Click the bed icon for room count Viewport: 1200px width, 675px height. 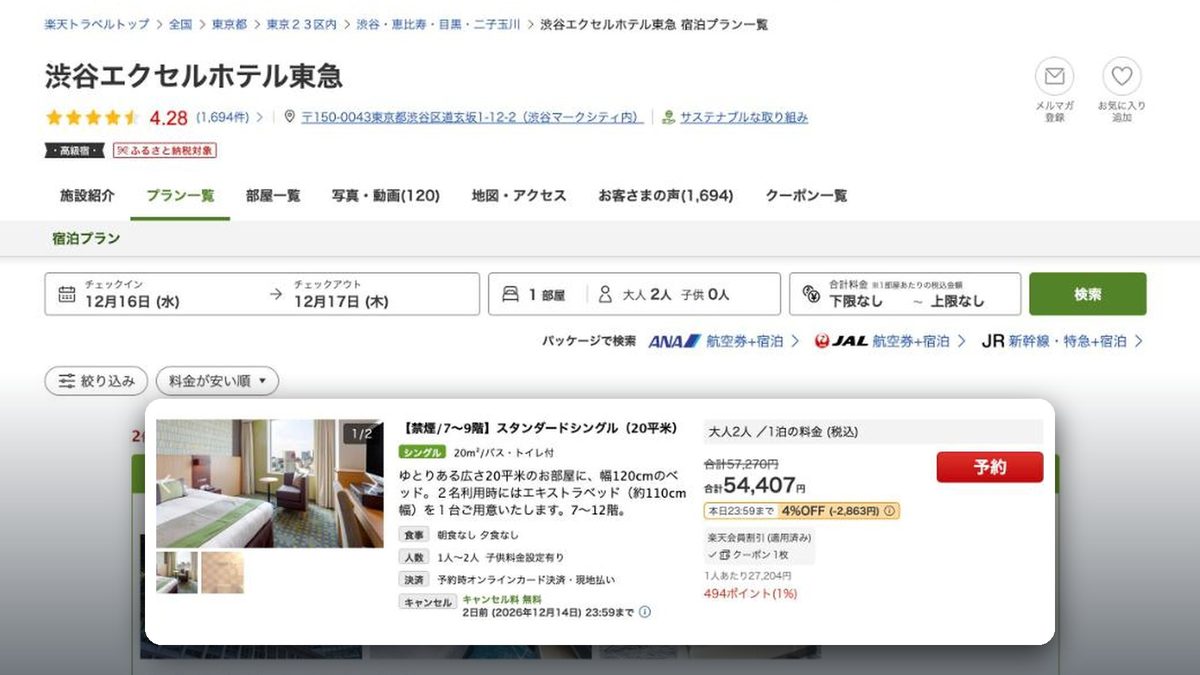pos(510,294)
